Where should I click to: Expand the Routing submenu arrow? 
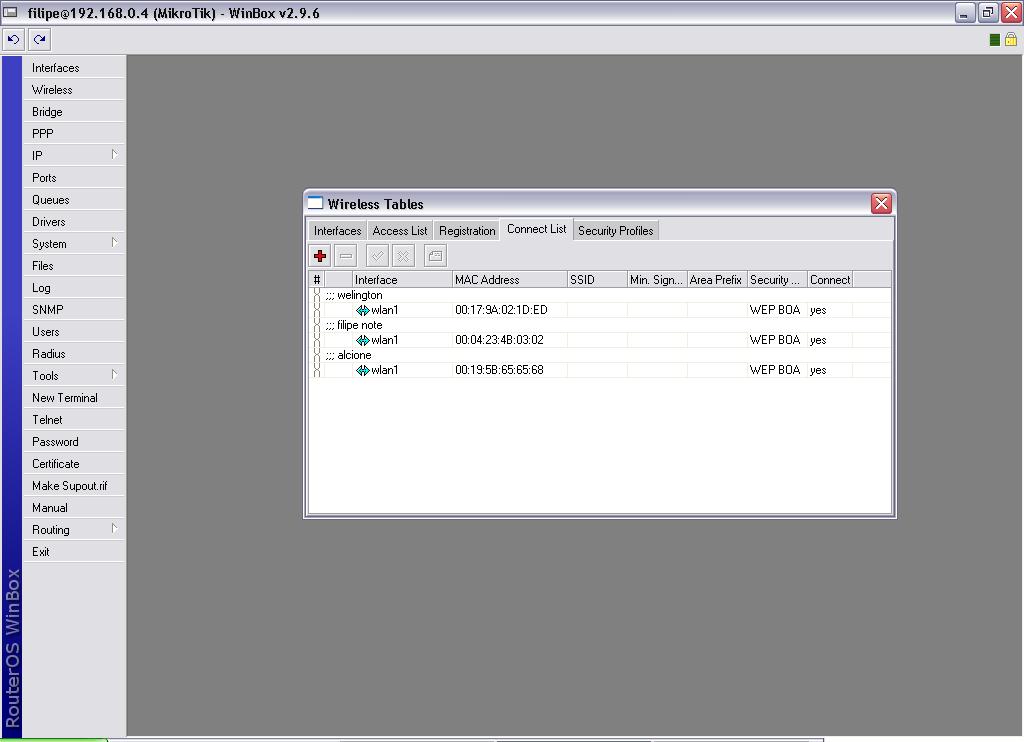tap(114, 529)
